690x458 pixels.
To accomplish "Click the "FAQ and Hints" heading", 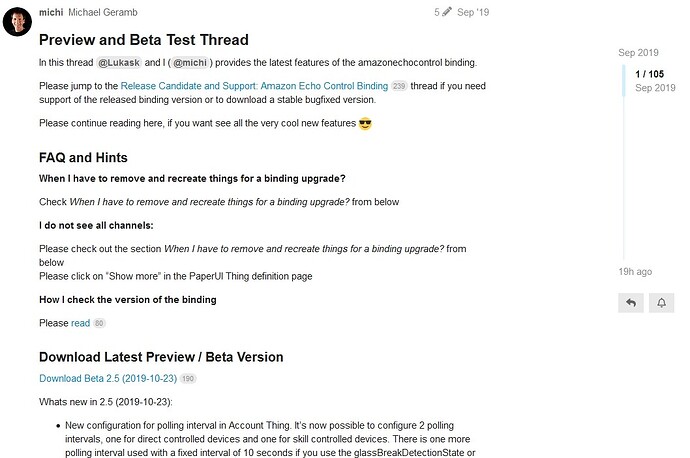I will tap(83, 157).
